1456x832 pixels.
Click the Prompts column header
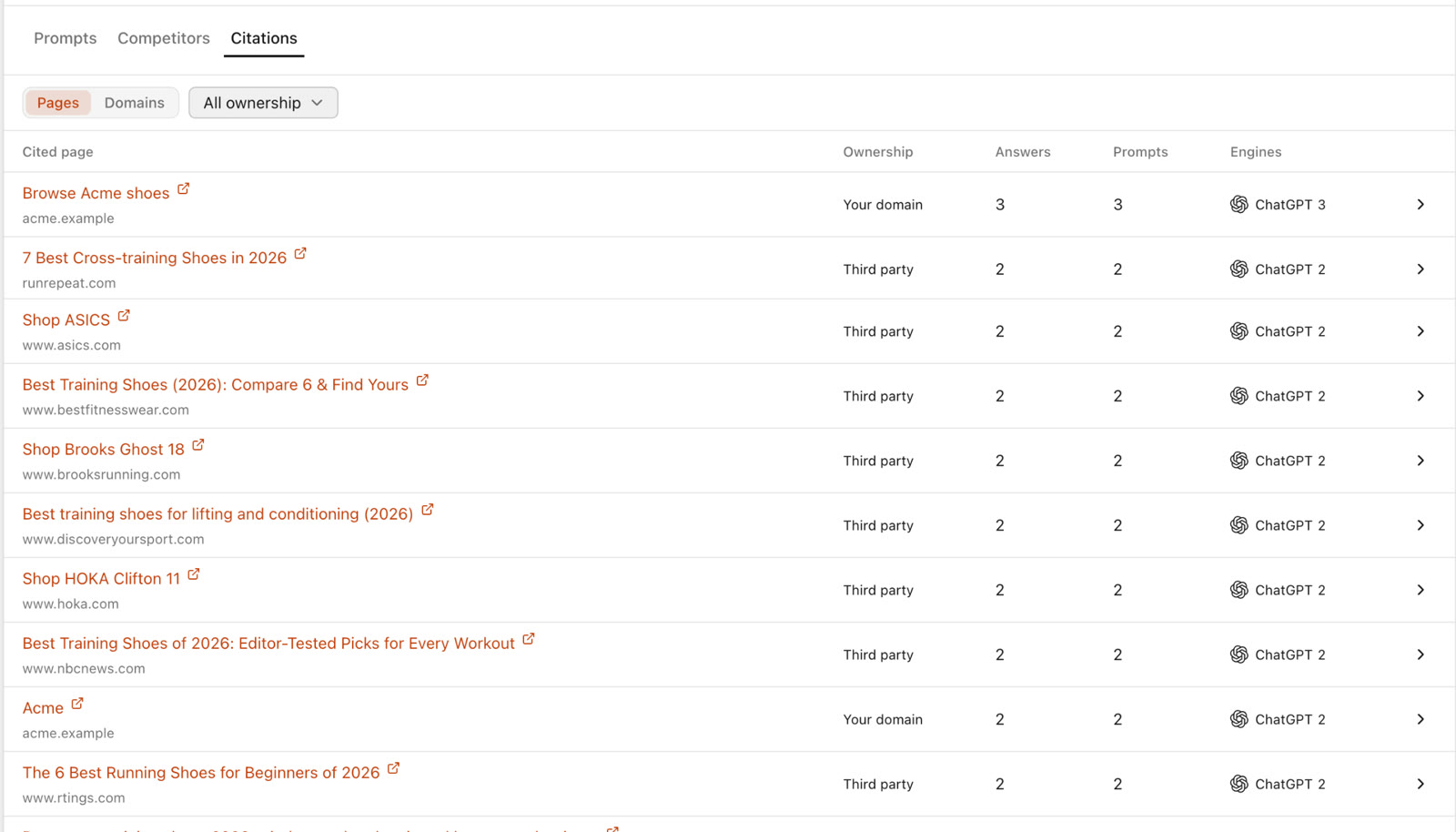point(1140,152)
